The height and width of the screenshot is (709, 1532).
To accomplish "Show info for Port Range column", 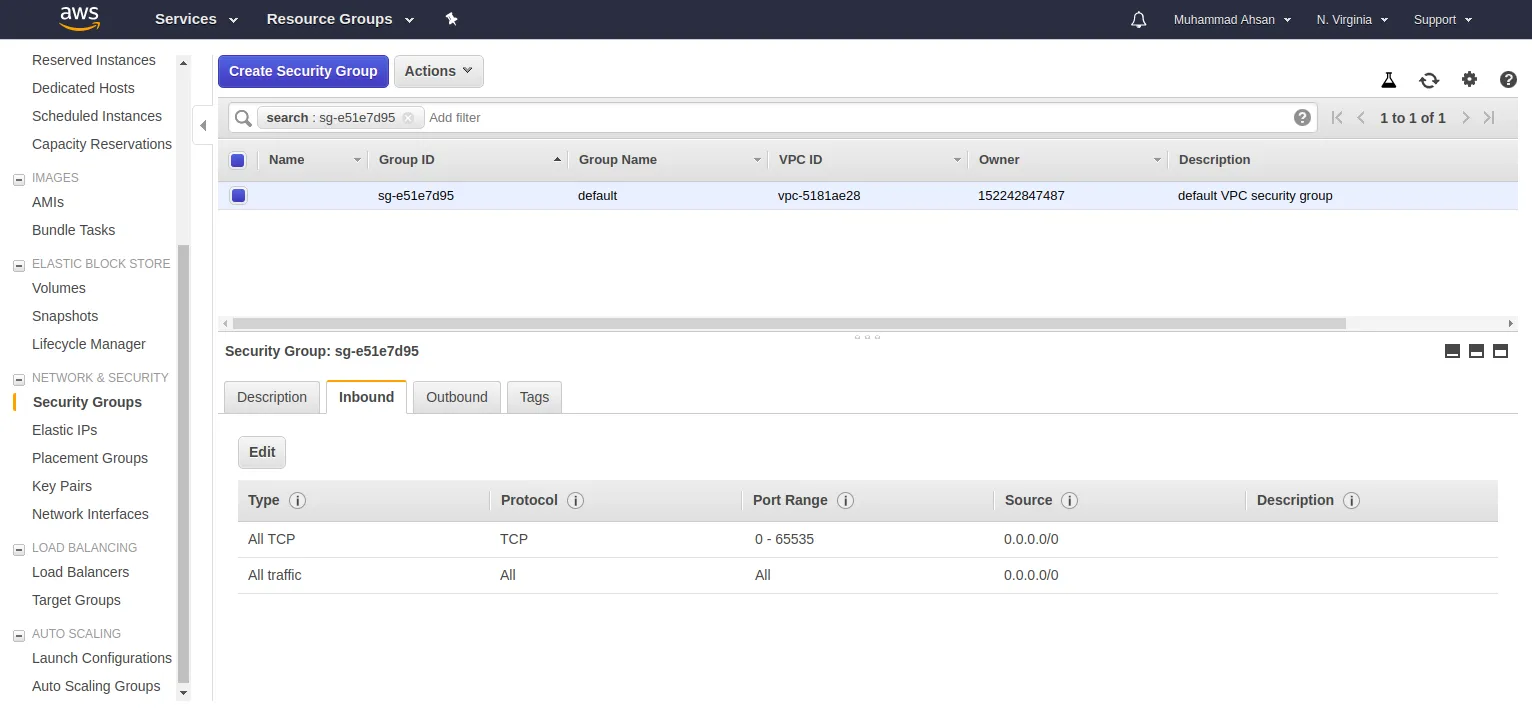I will coord(845,501).
